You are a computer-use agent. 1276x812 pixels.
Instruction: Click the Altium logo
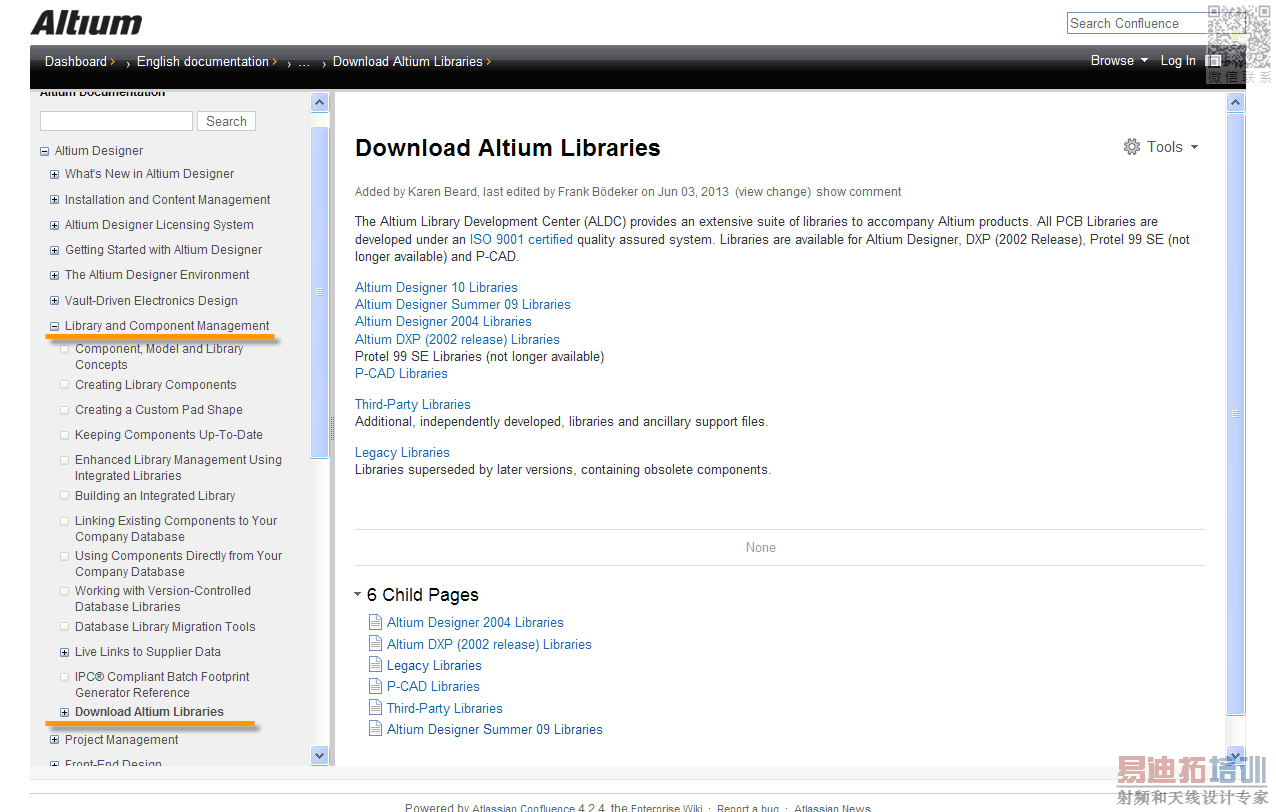click(x=86, y=22)
